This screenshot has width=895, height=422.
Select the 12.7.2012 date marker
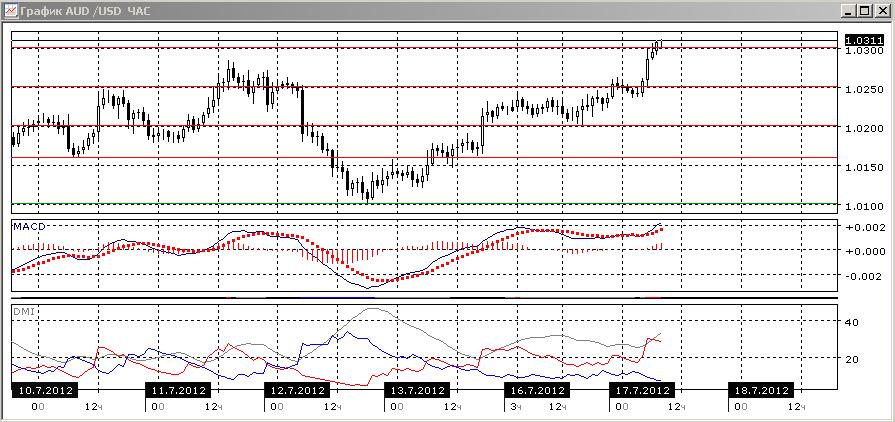pos(297,391)
